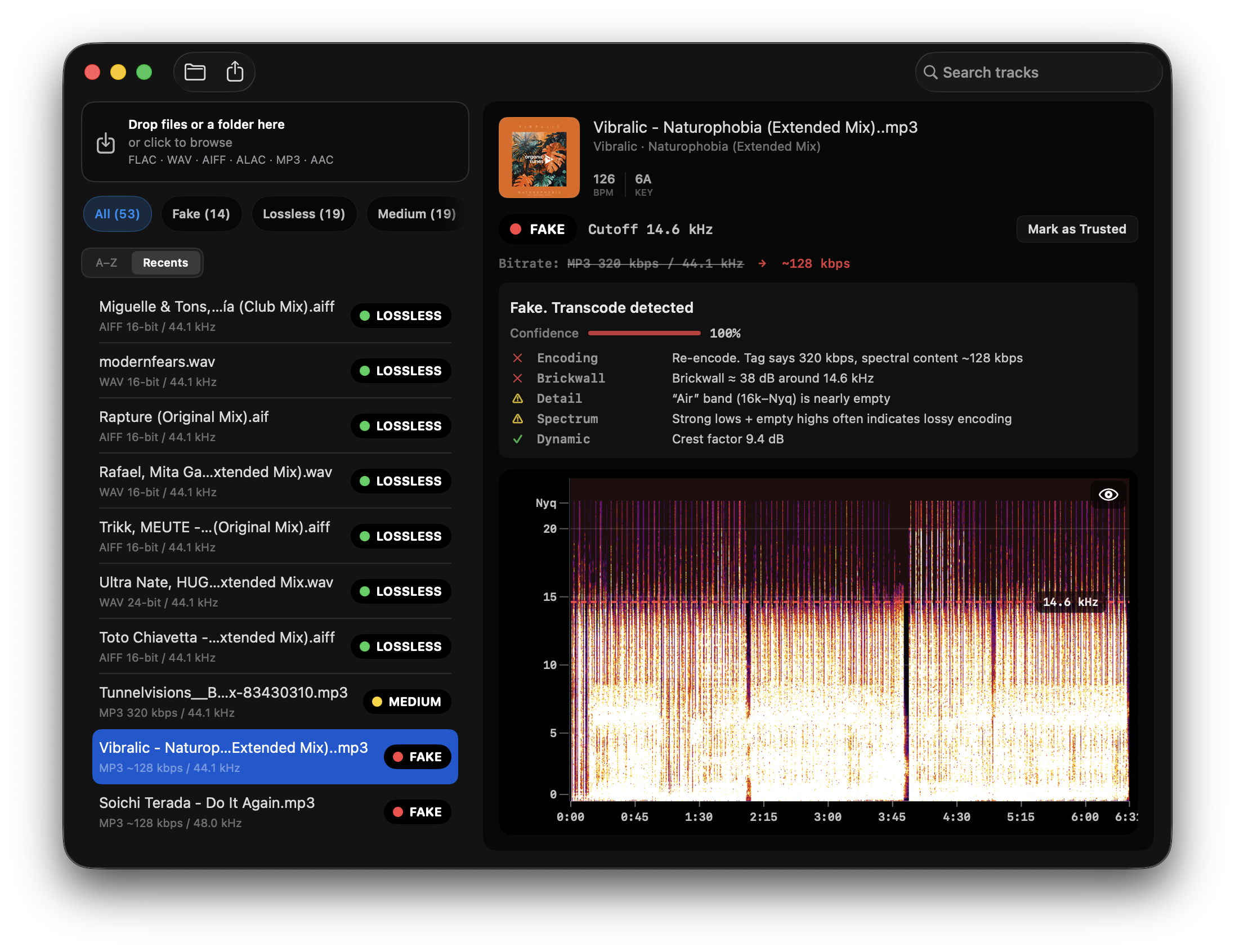Click the Nyq axis label
Viewport: 1235px width, 952px height.
545,503
